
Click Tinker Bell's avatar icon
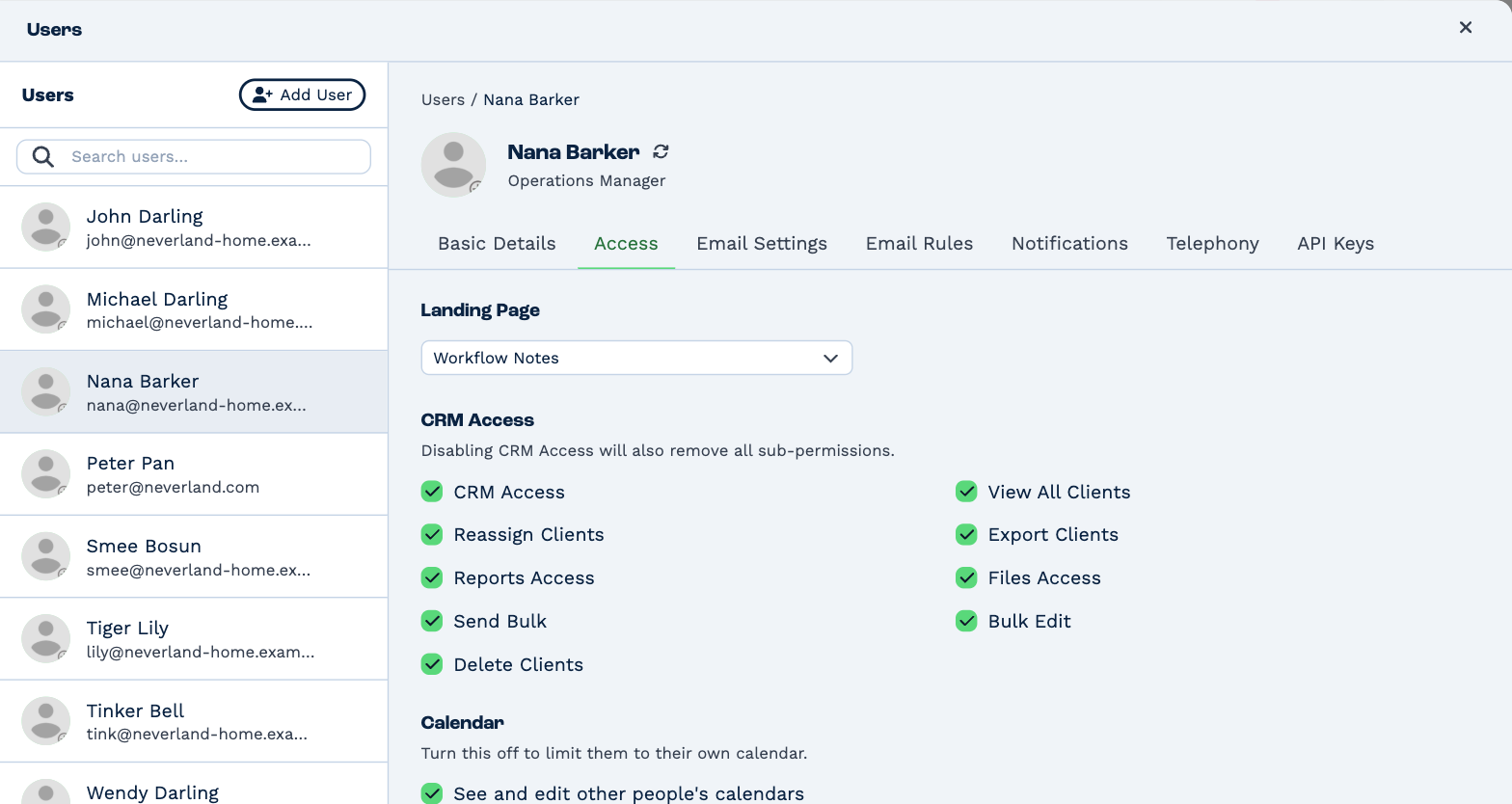46,720
